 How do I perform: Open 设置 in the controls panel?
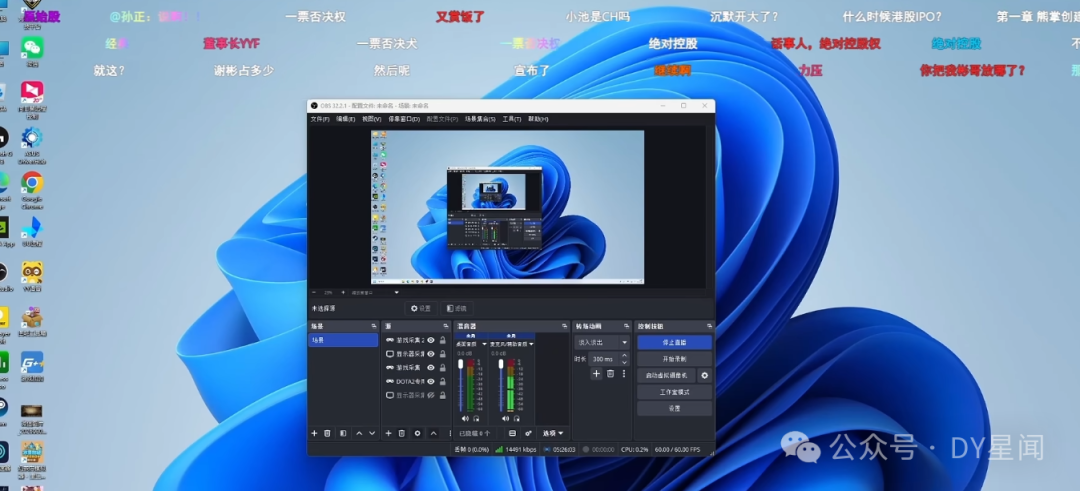[x=674, y=408]
